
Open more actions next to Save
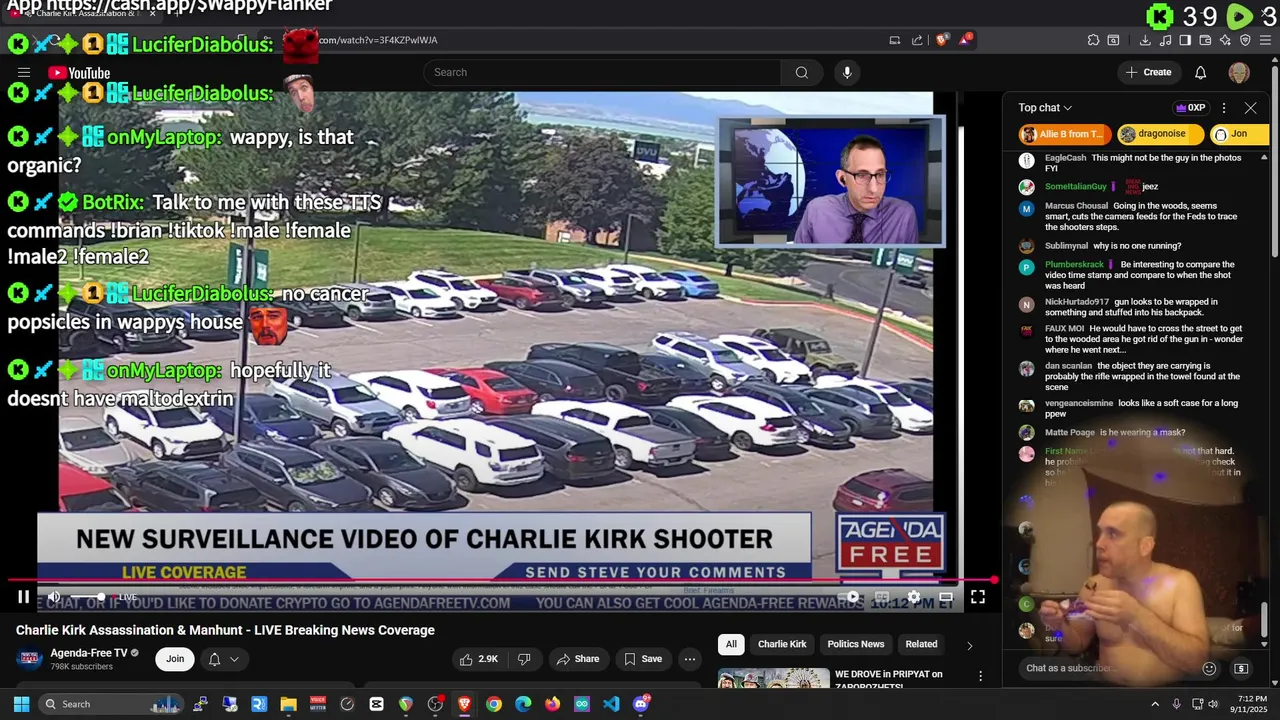[x=689, y=659]
